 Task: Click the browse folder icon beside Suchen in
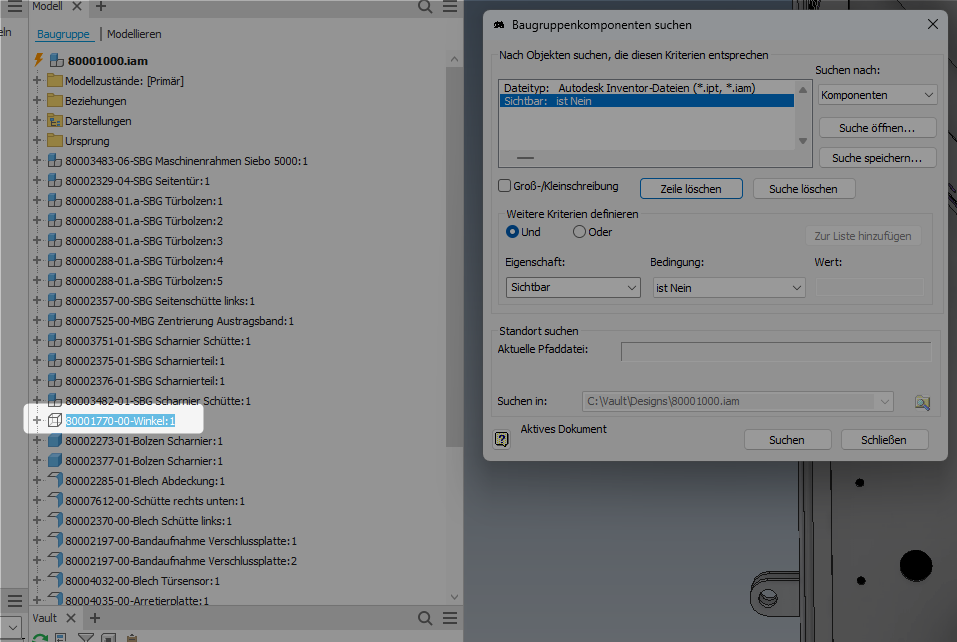click(922, 402)
